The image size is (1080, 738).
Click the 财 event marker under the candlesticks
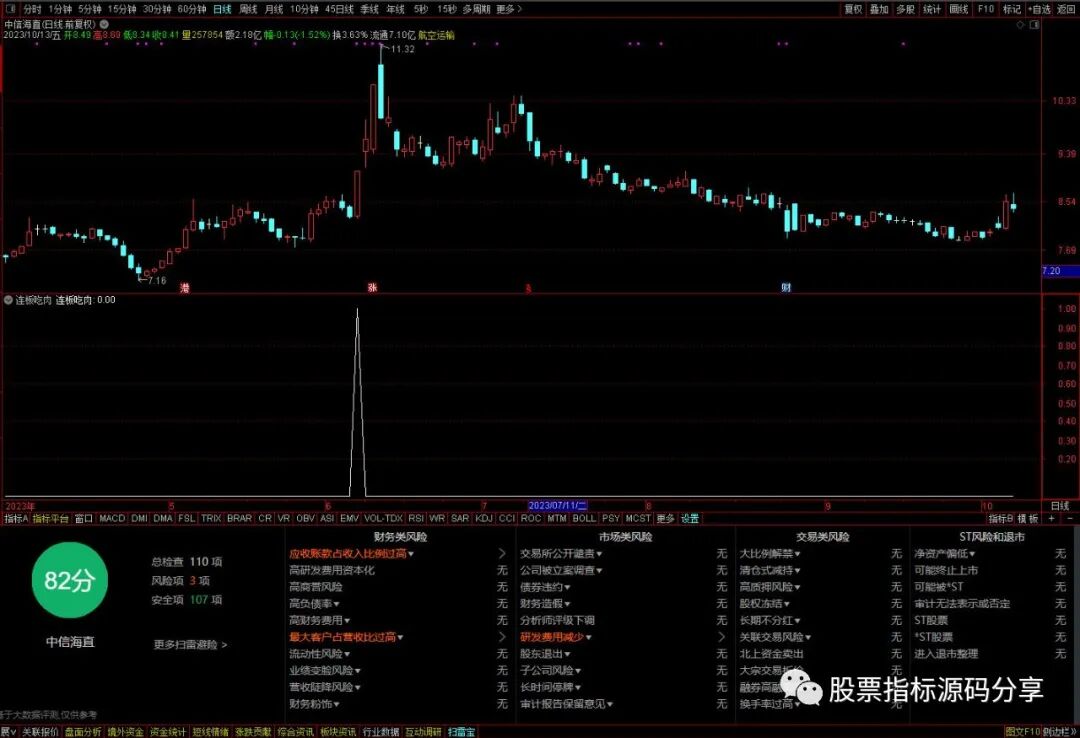coord(786,287)
